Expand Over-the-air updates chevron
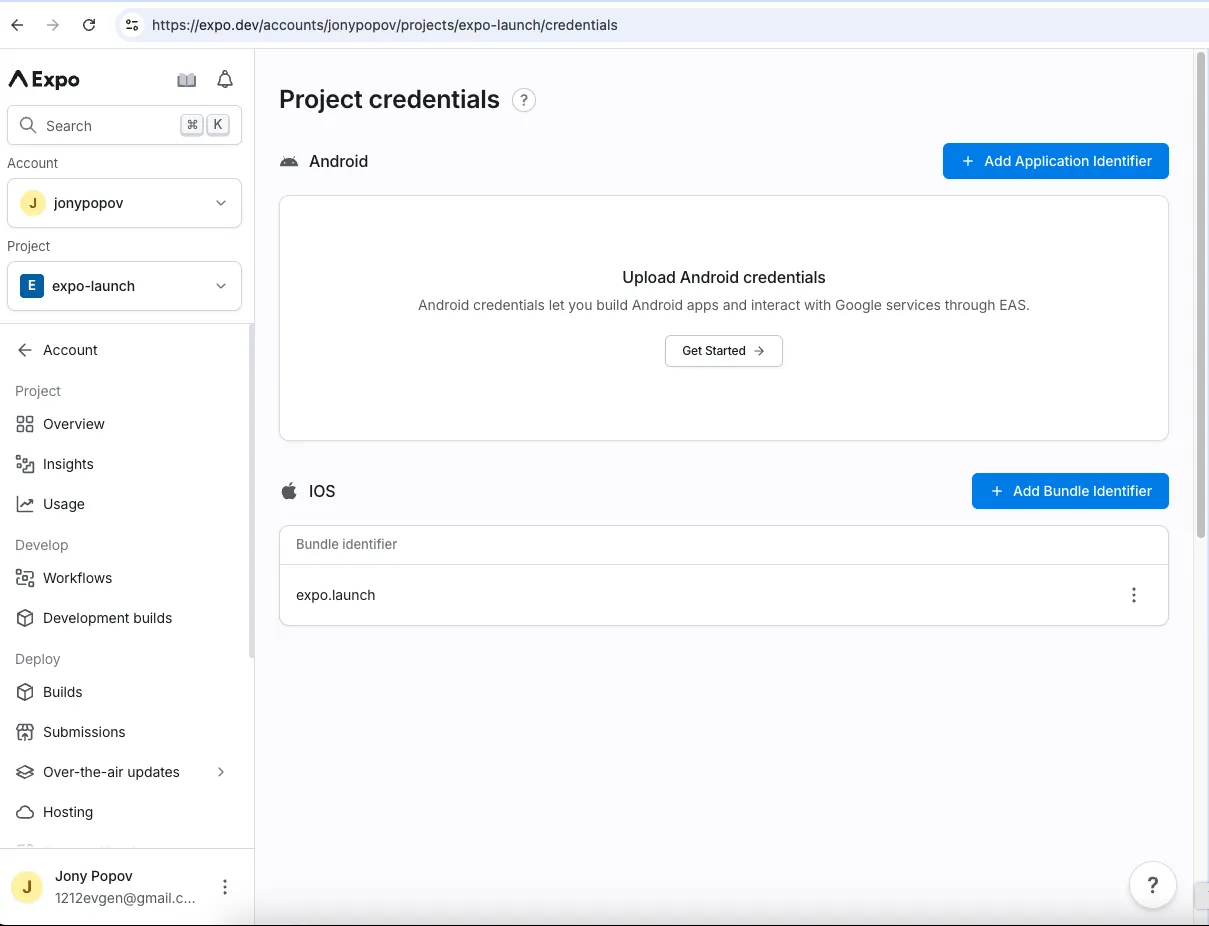 [x=221, y=772]
